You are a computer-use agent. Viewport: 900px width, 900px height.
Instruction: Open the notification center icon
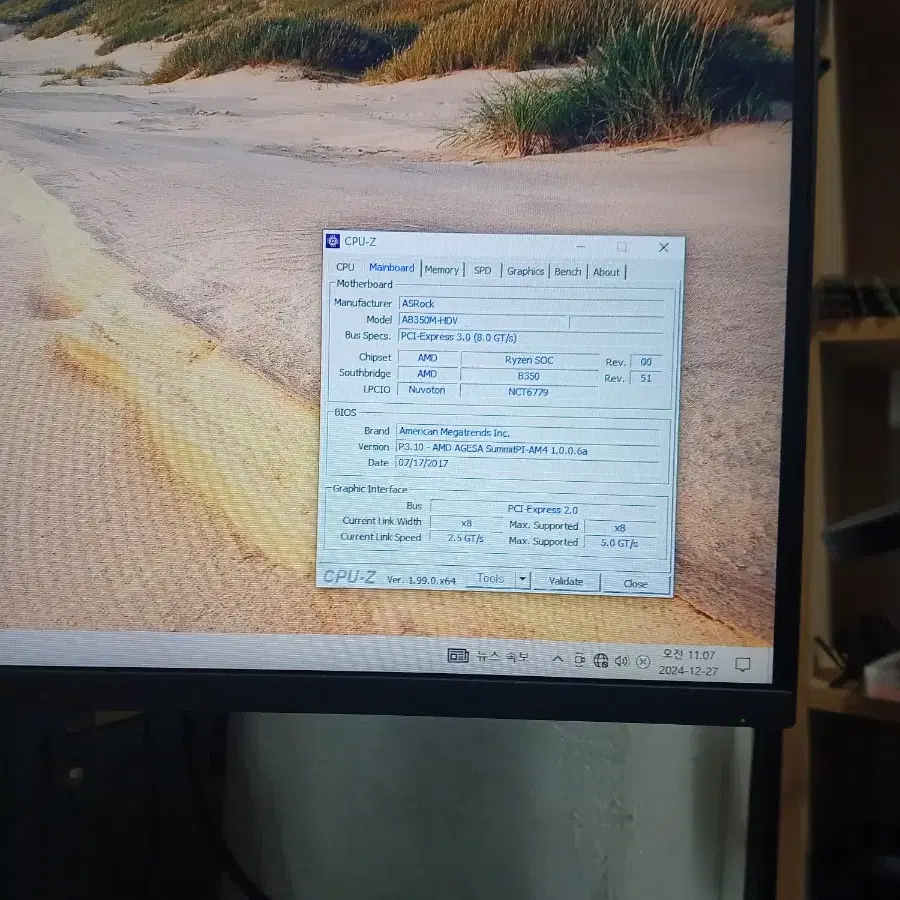(743, 665)
